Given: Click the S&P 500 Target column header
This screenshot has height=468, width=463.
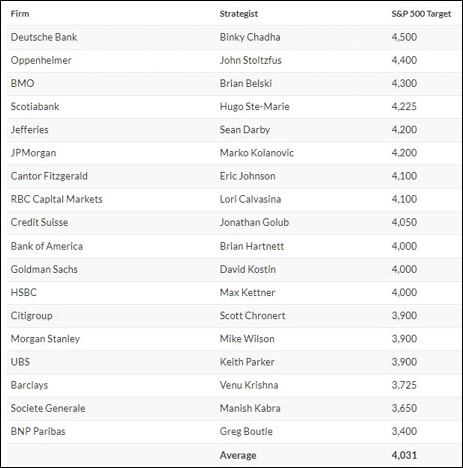Looking at the screenshot, I should (421, 14).
